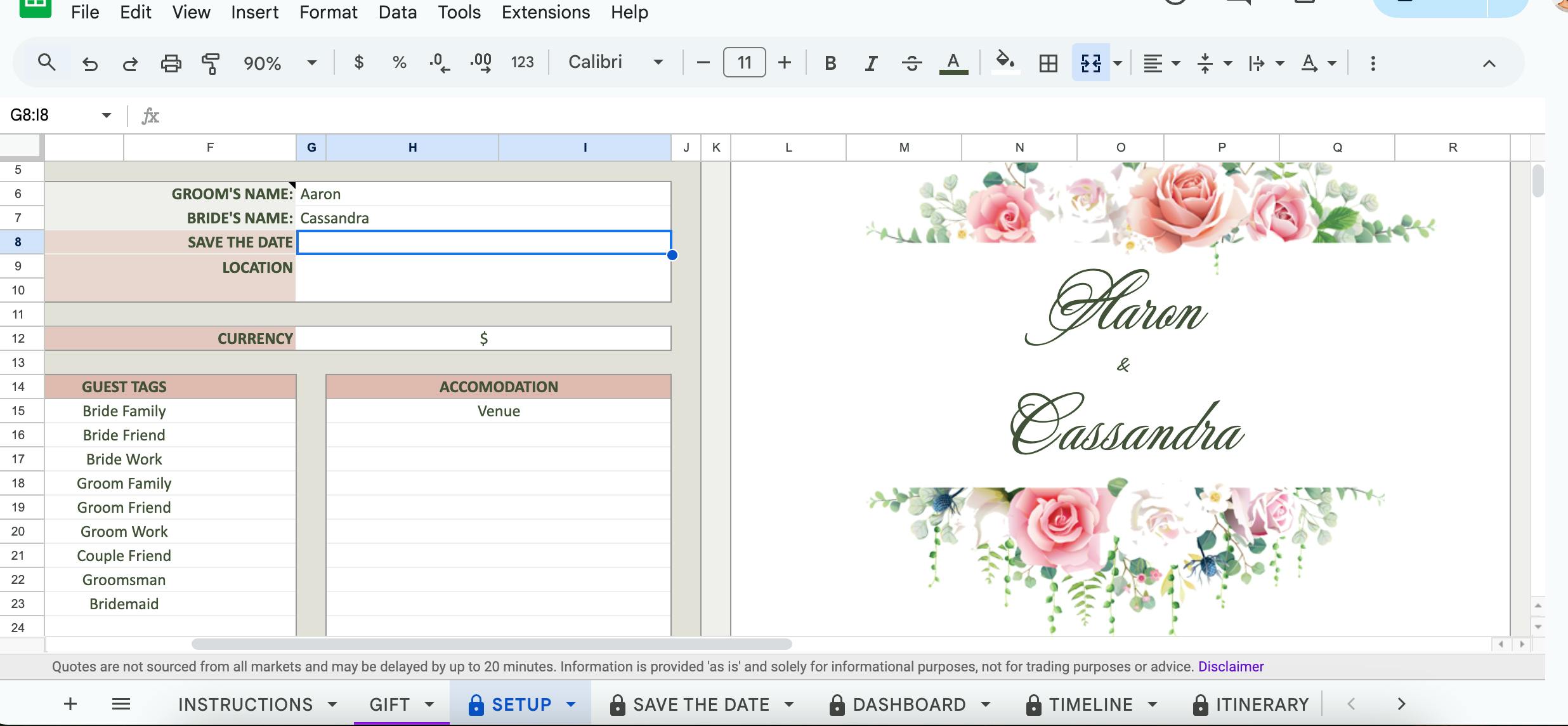The width and height of the screenshot is (1568, 726).
Task: Click the strikethrough formatting icon
Action: click(x=911, y=63)
